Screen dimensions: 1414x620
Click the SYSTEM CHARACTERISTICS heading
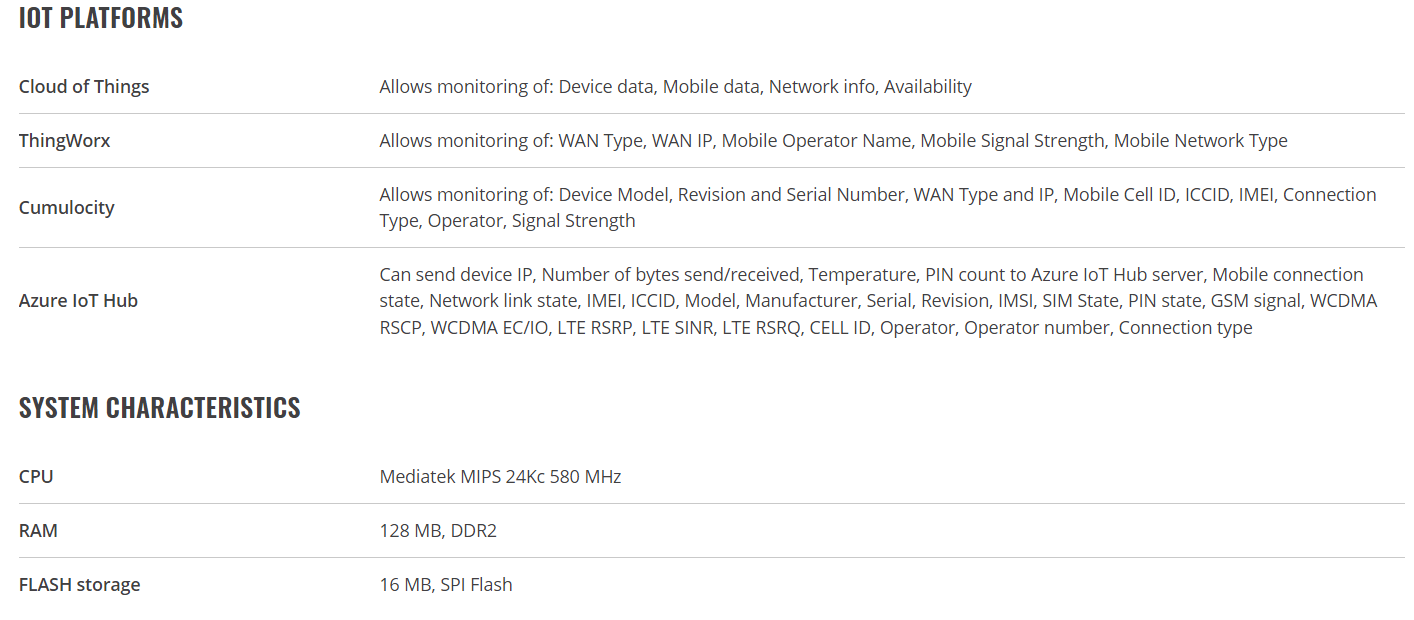point(160,408)
